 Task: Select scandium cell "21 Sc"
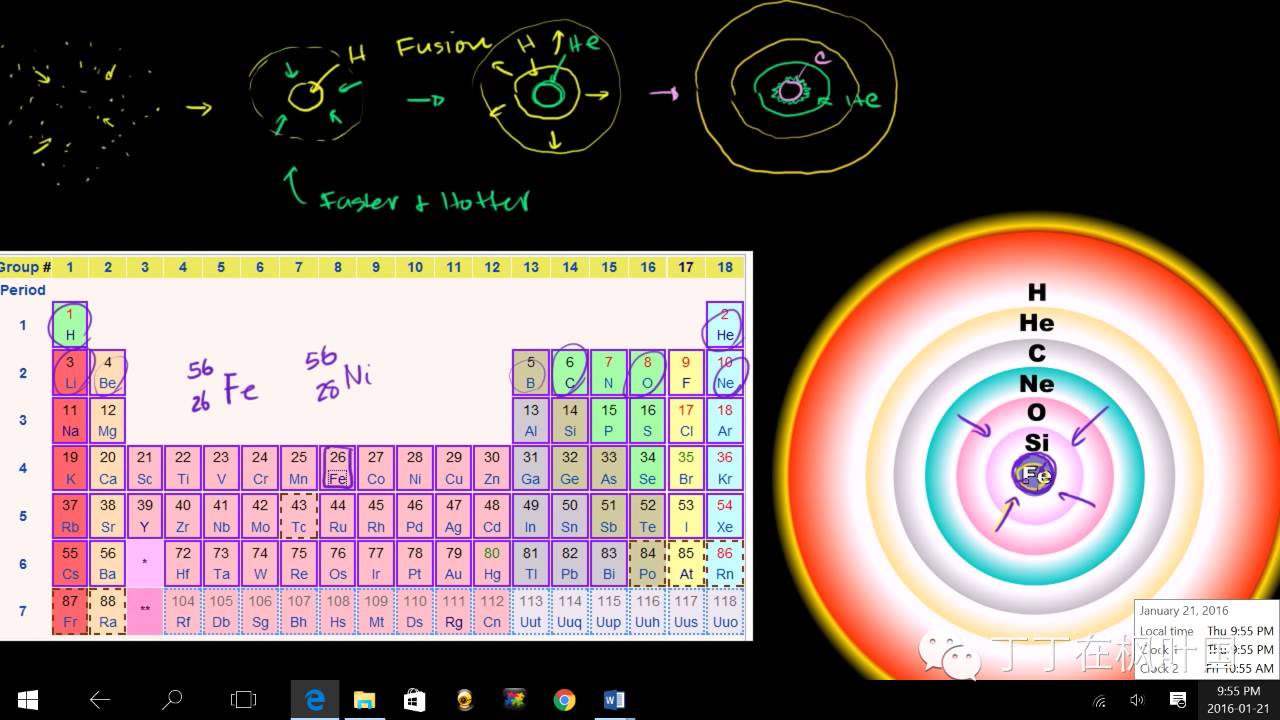tap(145, 469)
